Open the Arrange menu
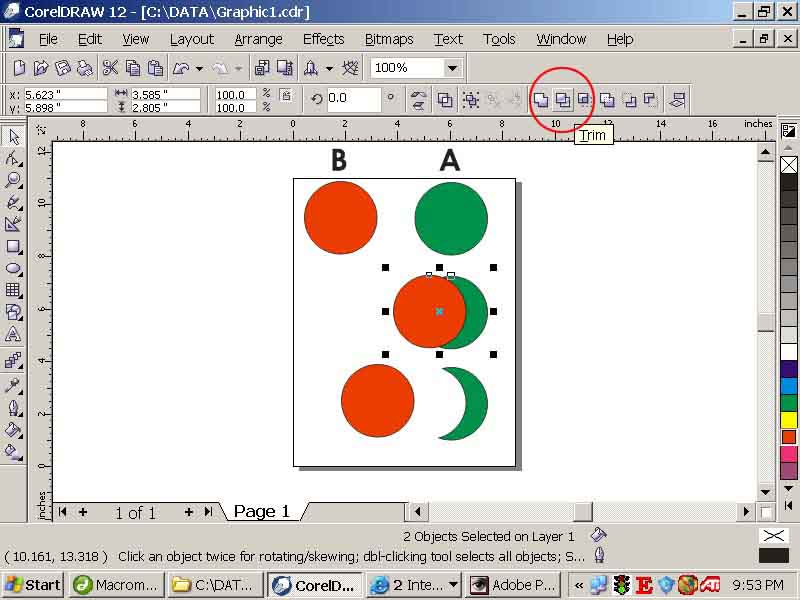 click(x=258, y=39)
